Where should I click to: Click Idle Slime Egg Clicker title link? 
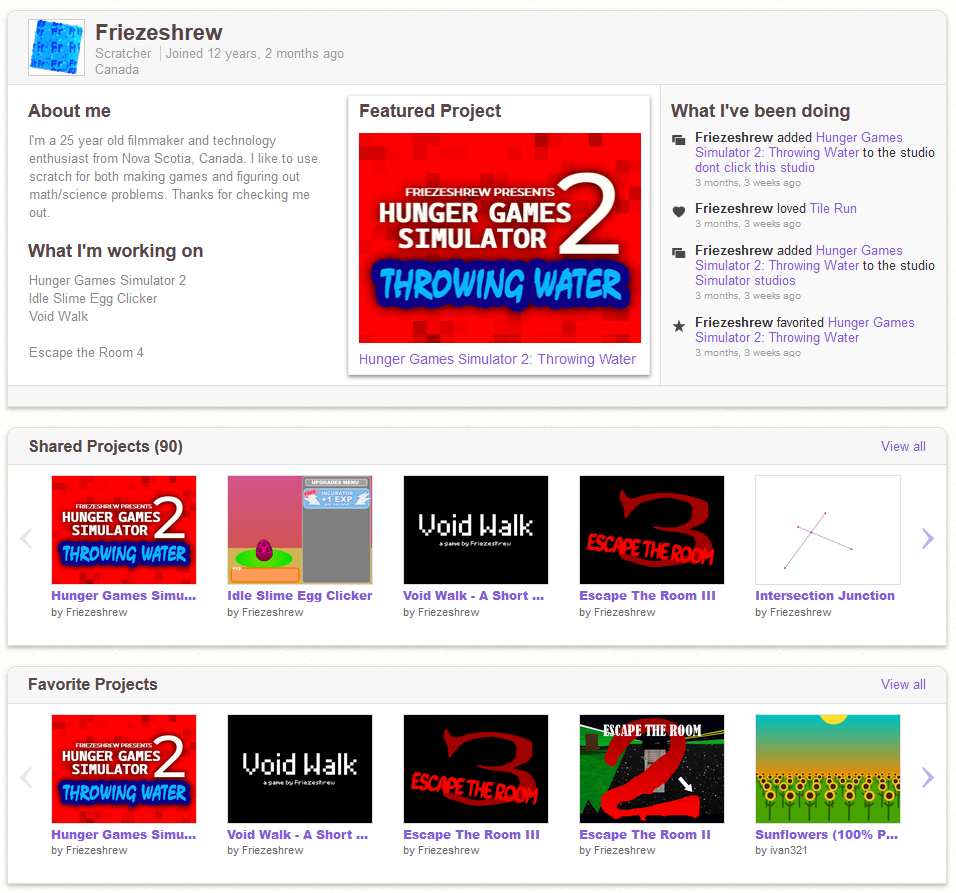(300, 596)
